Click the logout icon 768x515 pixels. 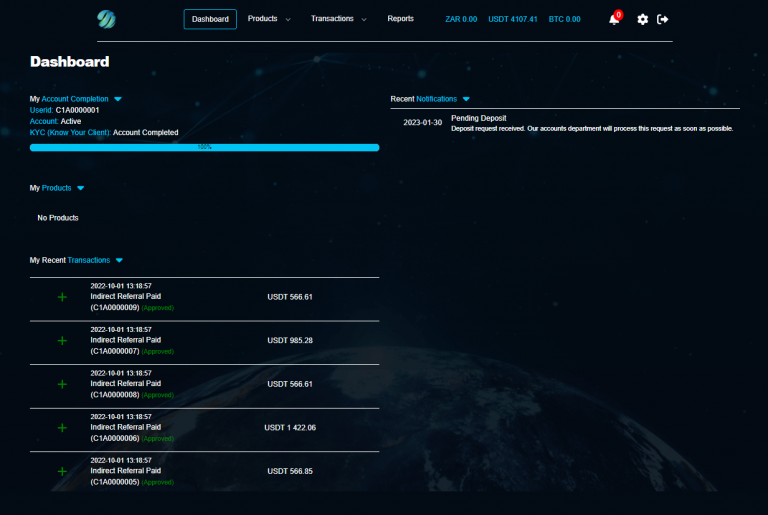(x=662, y=19)
